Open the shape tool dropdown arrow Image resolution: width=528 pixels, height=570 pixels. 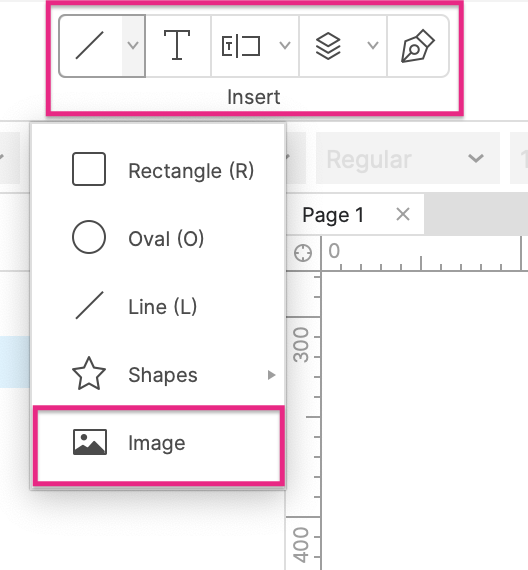pos(133,45)
